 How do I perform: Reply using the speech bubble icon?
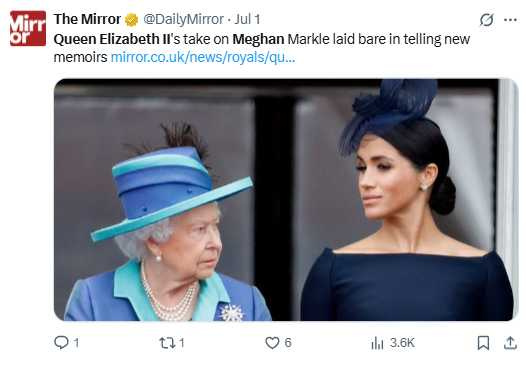click(x=61, y=343)
